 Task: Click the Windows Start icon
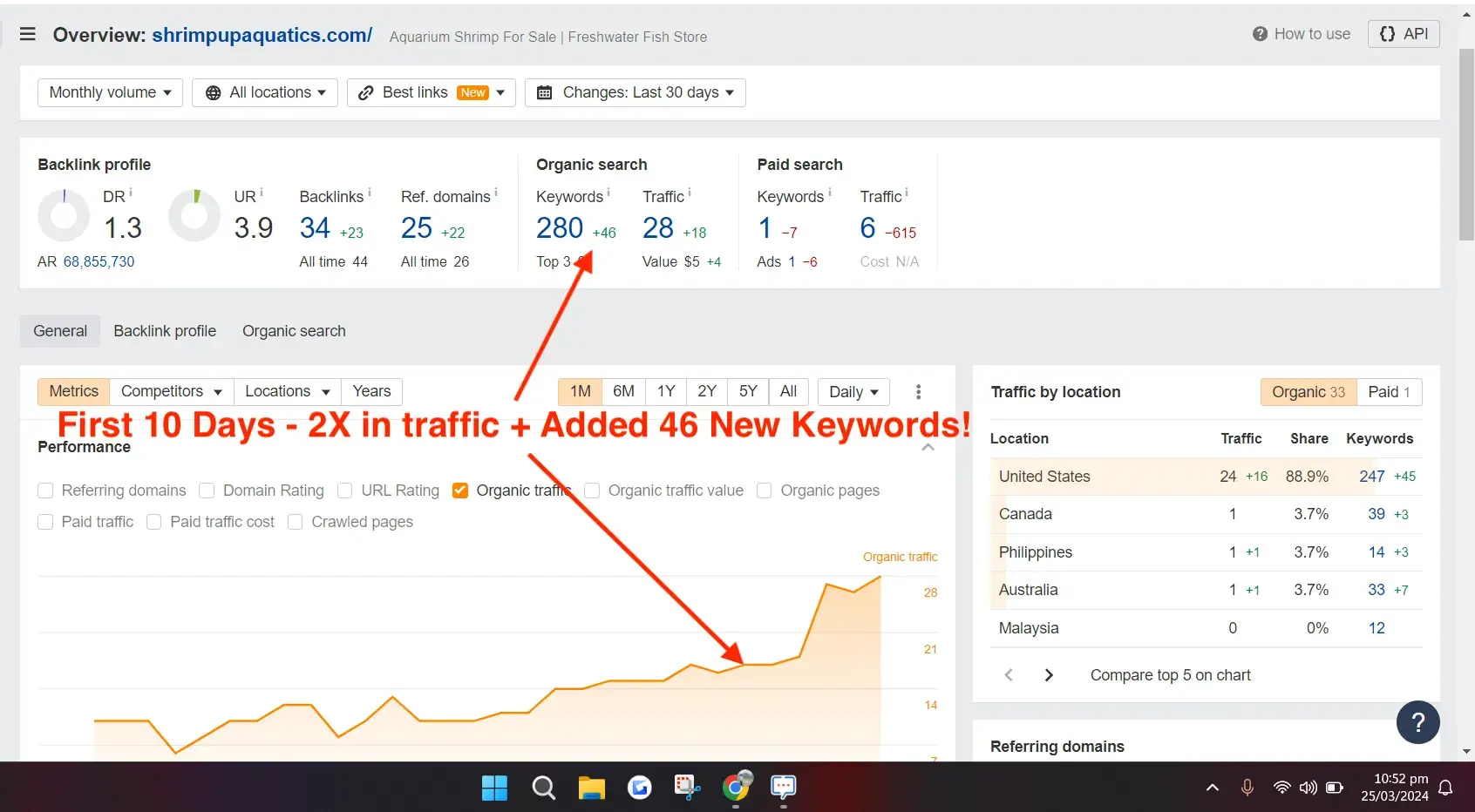pos(494,788)
